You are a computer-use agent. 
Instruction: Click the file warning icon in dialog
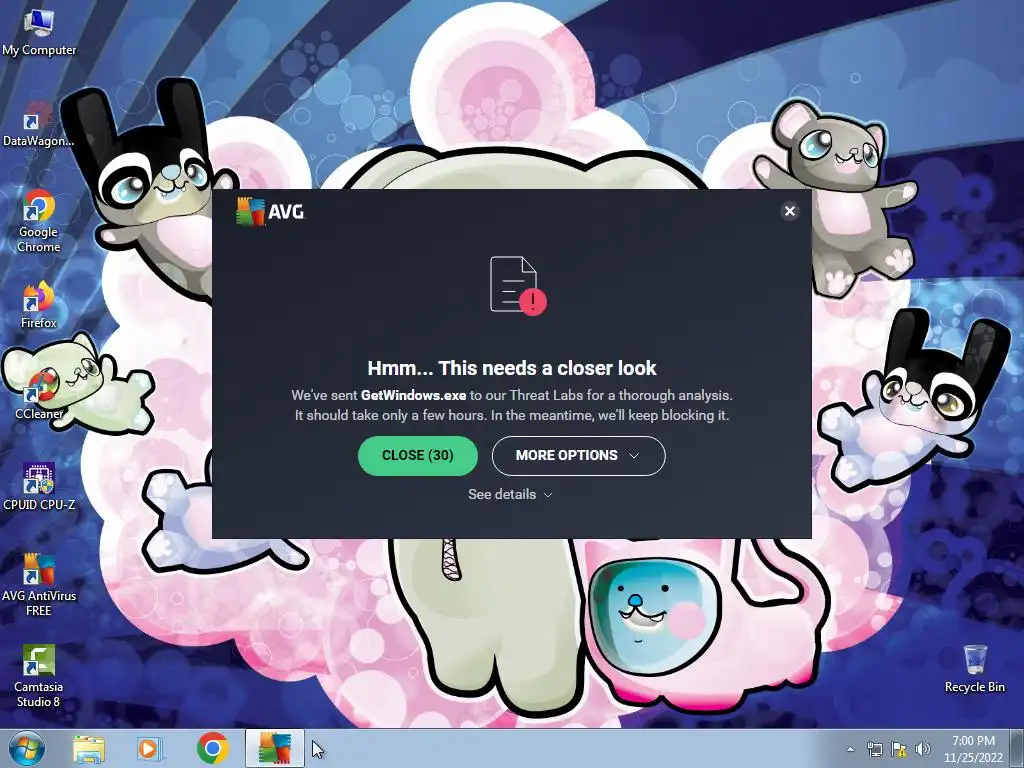click(x=518, y=285)
